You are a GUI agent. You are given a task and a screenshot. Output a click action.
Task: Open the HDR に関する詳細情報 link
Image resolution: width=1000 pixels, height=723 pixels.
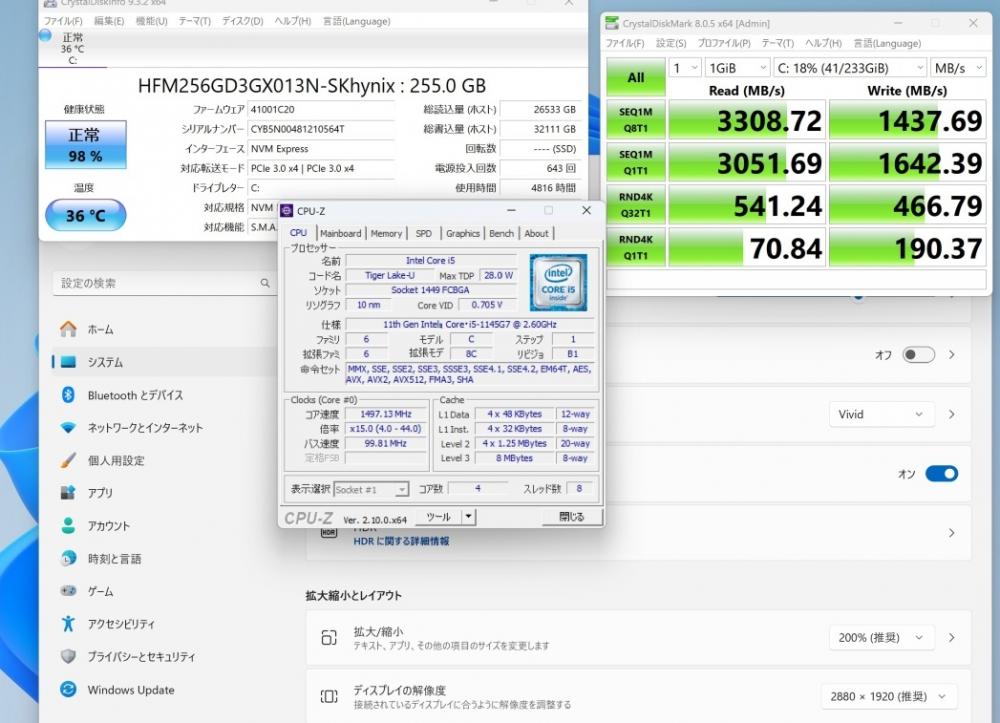(401, 541)
